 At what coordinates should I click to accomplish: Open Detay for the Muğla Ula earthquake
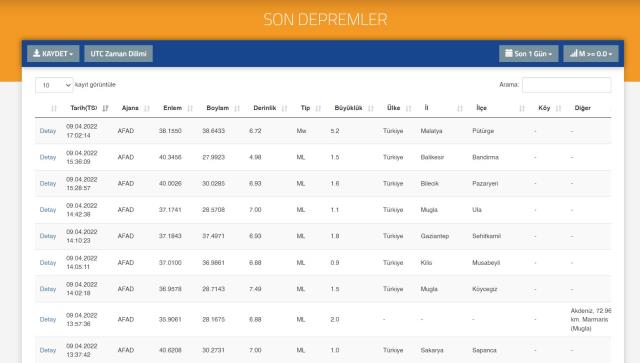[x=48, y=210]
